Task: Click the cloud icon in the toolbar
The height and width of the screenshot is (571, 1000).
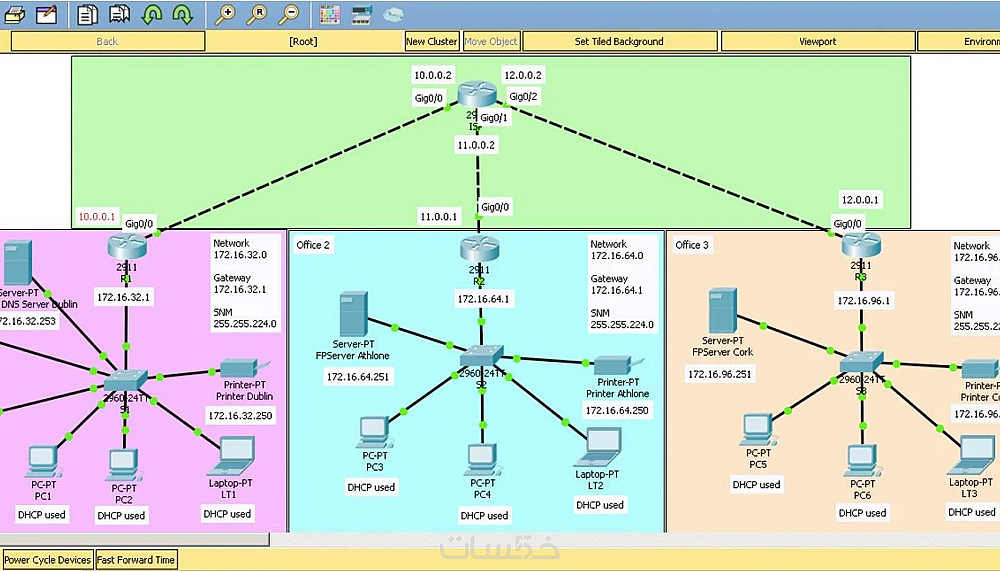Action: [393, 14]
